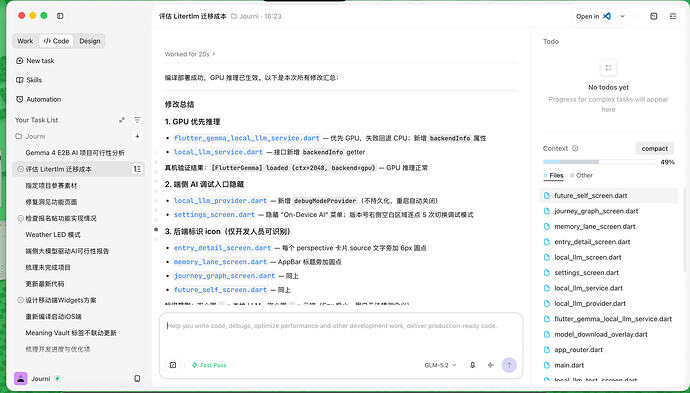
Task: Select task 指定项目参赛素材
Action: [51, 186]
